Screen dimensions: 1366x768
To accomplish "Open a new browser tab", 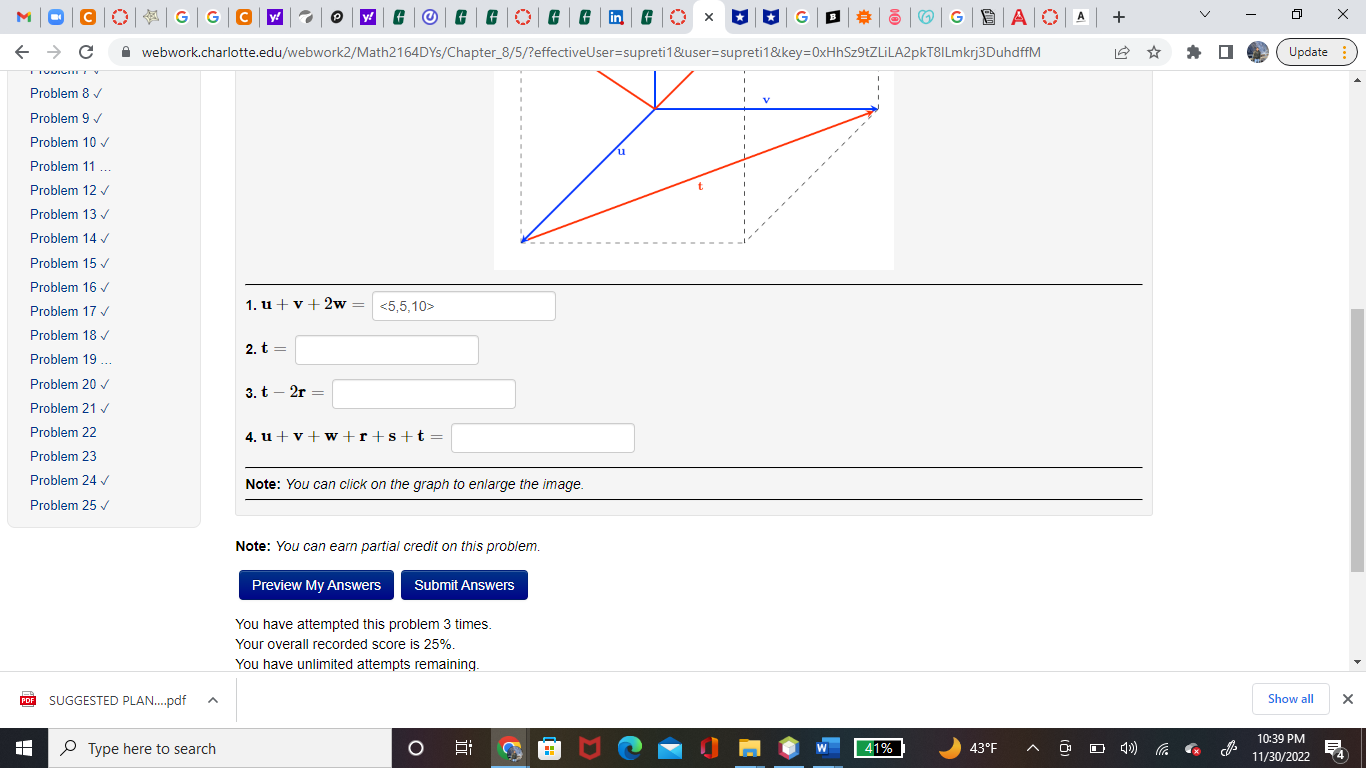I will 1119,17.
